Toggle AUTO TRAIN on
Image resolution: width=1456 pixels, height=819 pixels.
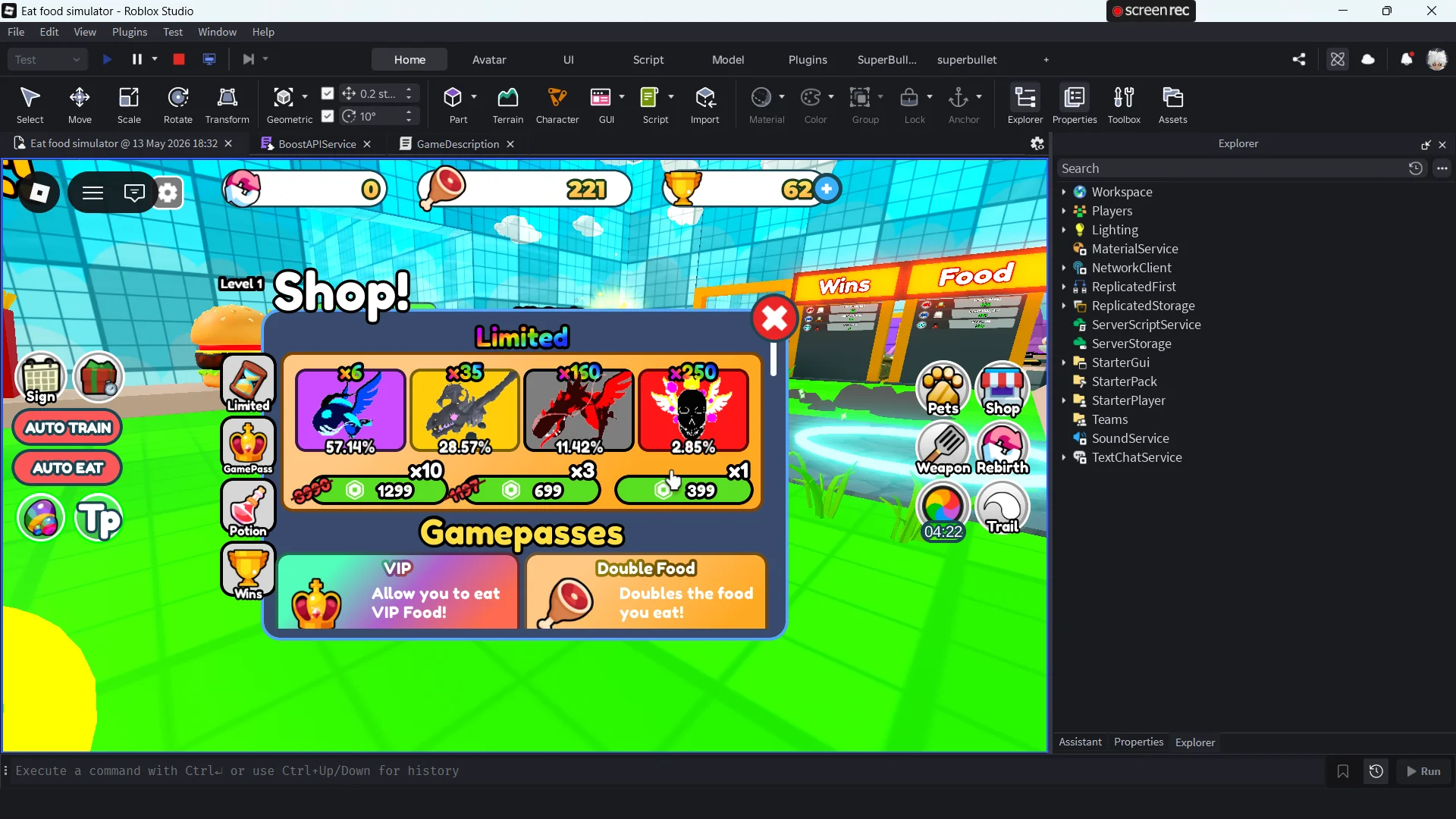click(68, 428)
